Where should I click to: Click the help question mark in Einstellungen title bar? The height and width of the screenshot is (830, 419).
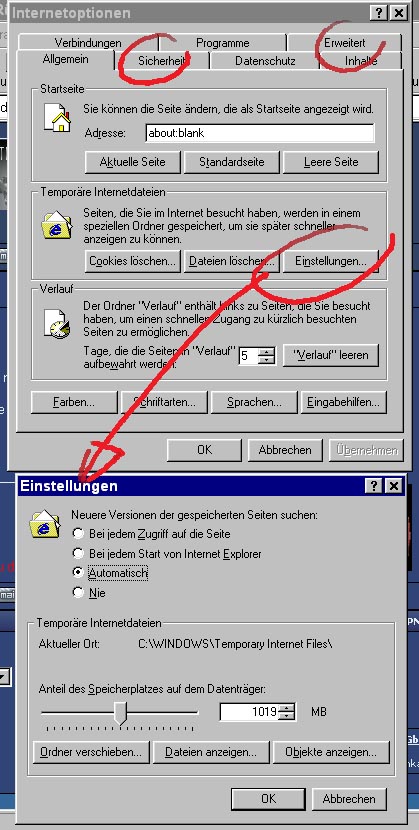click(374, 486)
